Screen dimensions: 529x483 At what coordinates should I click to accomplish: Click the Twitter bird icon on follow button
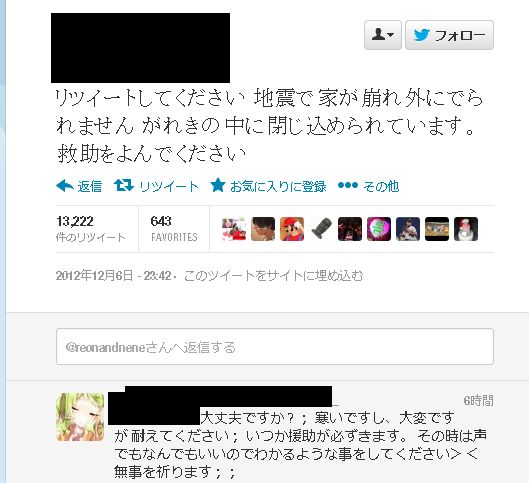point(421,35)
